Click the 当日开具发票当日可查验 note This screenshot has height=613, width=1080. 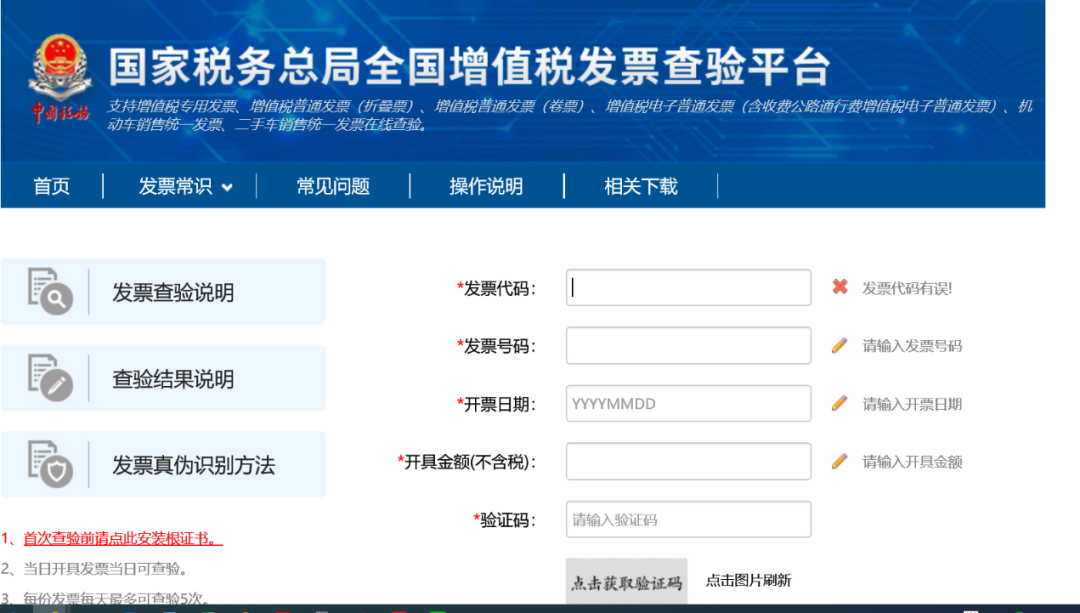click(x=105, y=569)
